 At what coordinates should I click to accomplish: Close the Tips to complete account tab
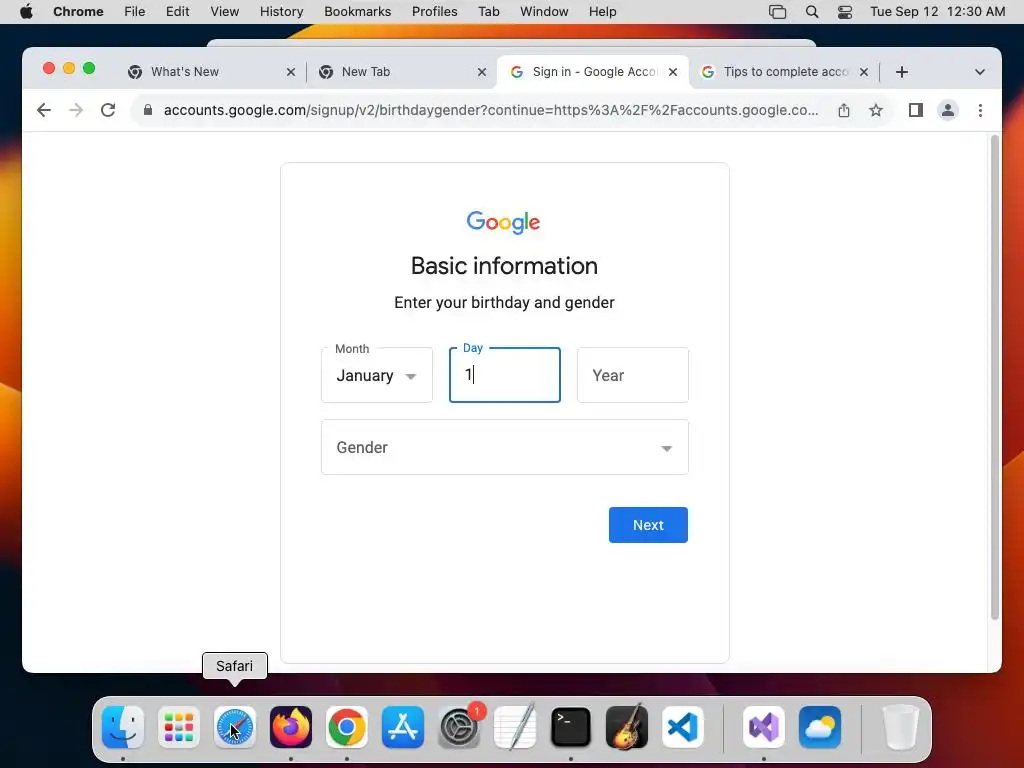[x=863, y=72]
